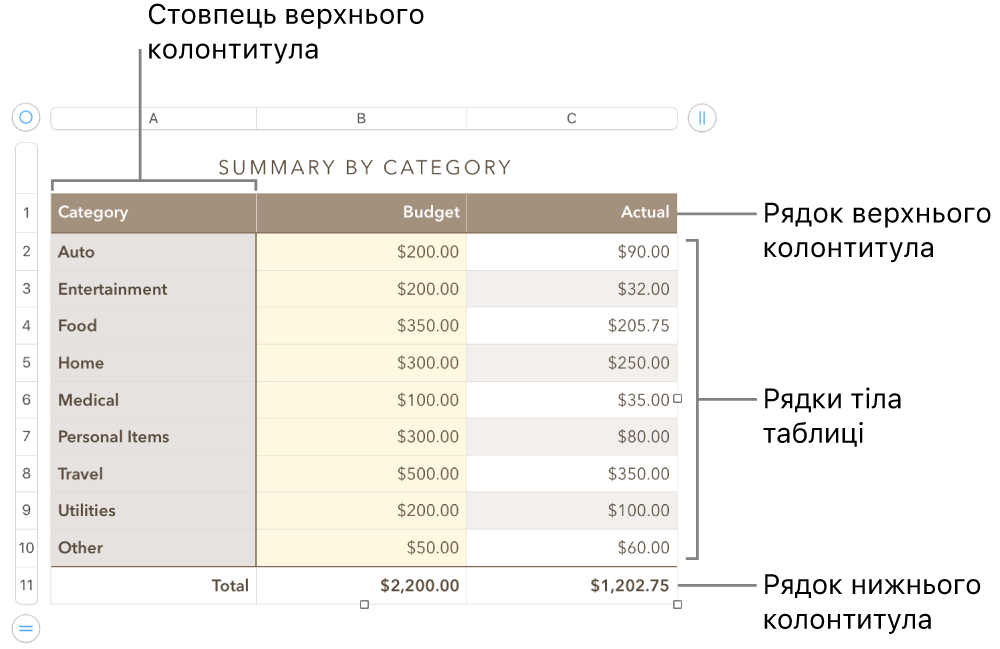The height and width of the screenshot is (649, 1000).
Task: Select column header C
Action: (571, 117)
